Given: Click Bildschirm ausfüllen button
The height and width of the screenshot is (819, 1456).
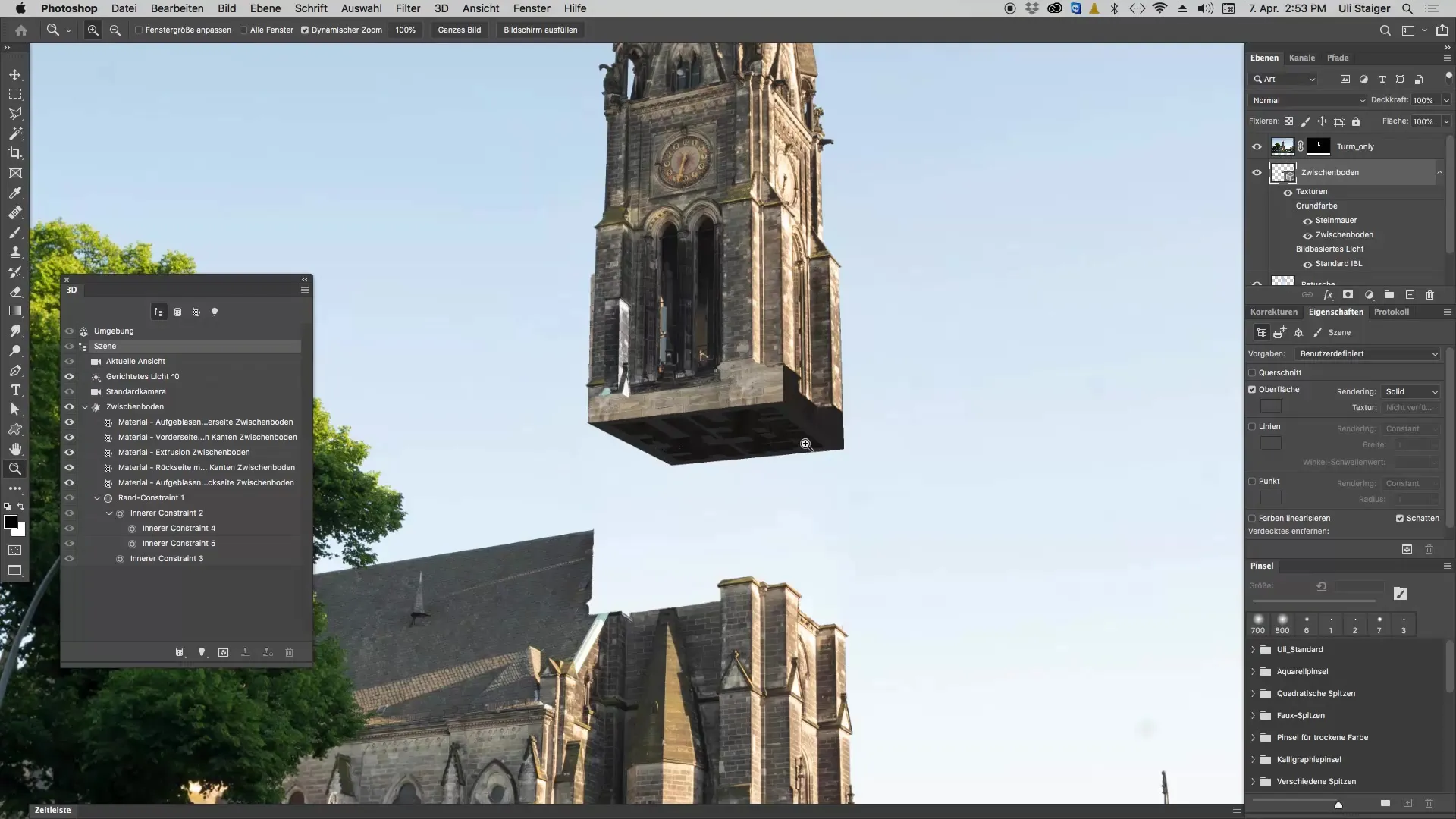Looking at the screenshot, I should click(540, 30).
